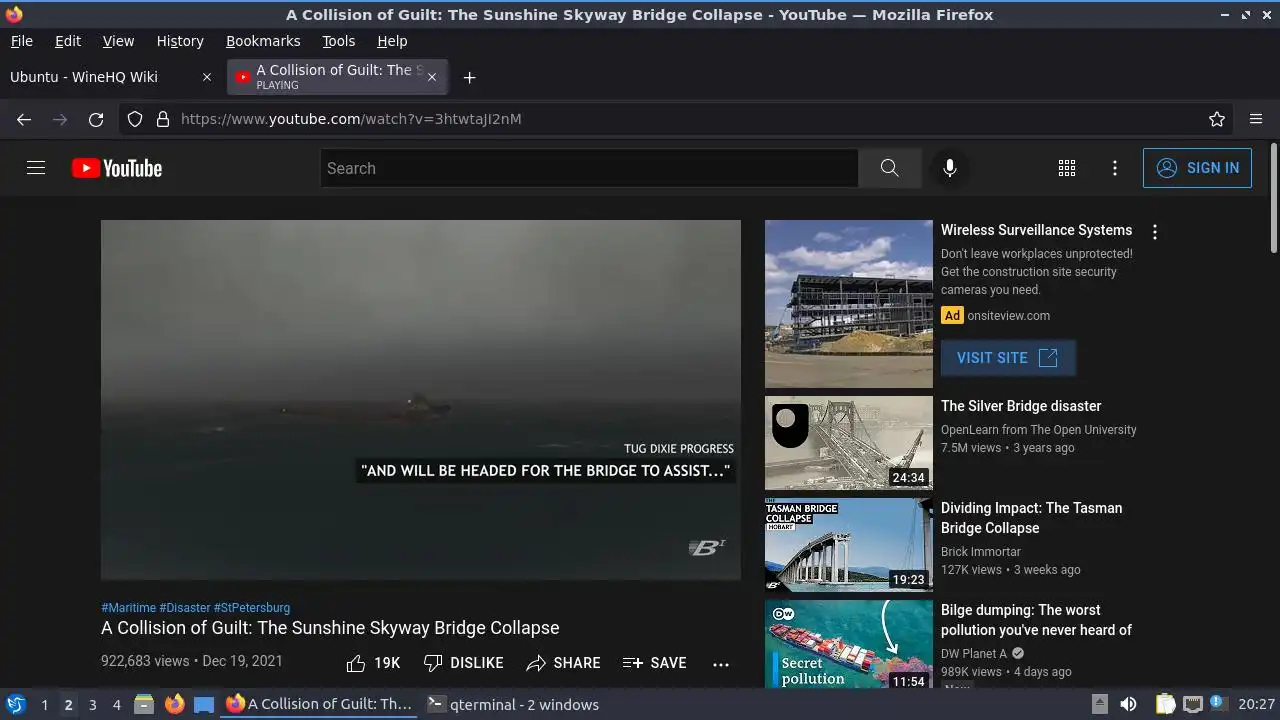The height and width of the screenshot is (720, 1280).
Task: Click the network connection tray icon
Action: coord(1192,704)
